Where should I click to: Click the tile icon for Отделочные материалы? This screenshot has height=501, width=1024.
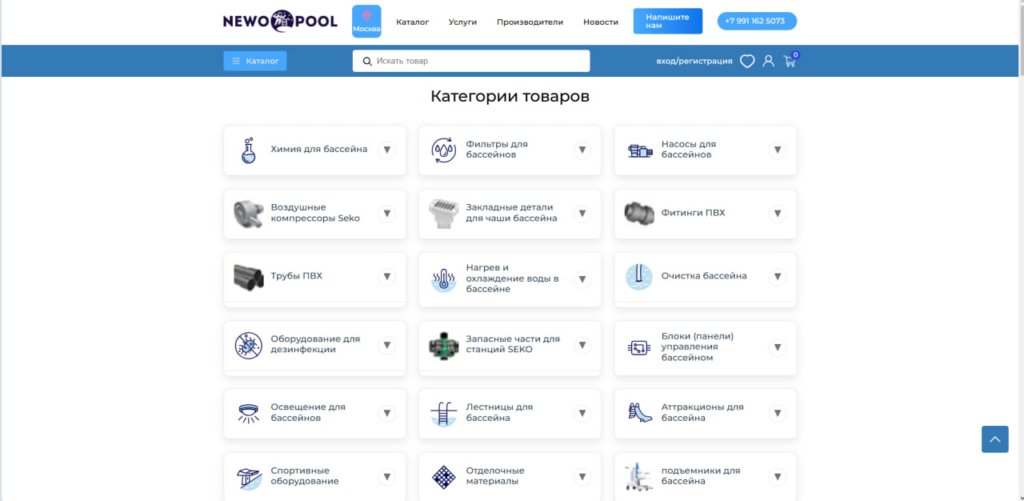[444, 477]
